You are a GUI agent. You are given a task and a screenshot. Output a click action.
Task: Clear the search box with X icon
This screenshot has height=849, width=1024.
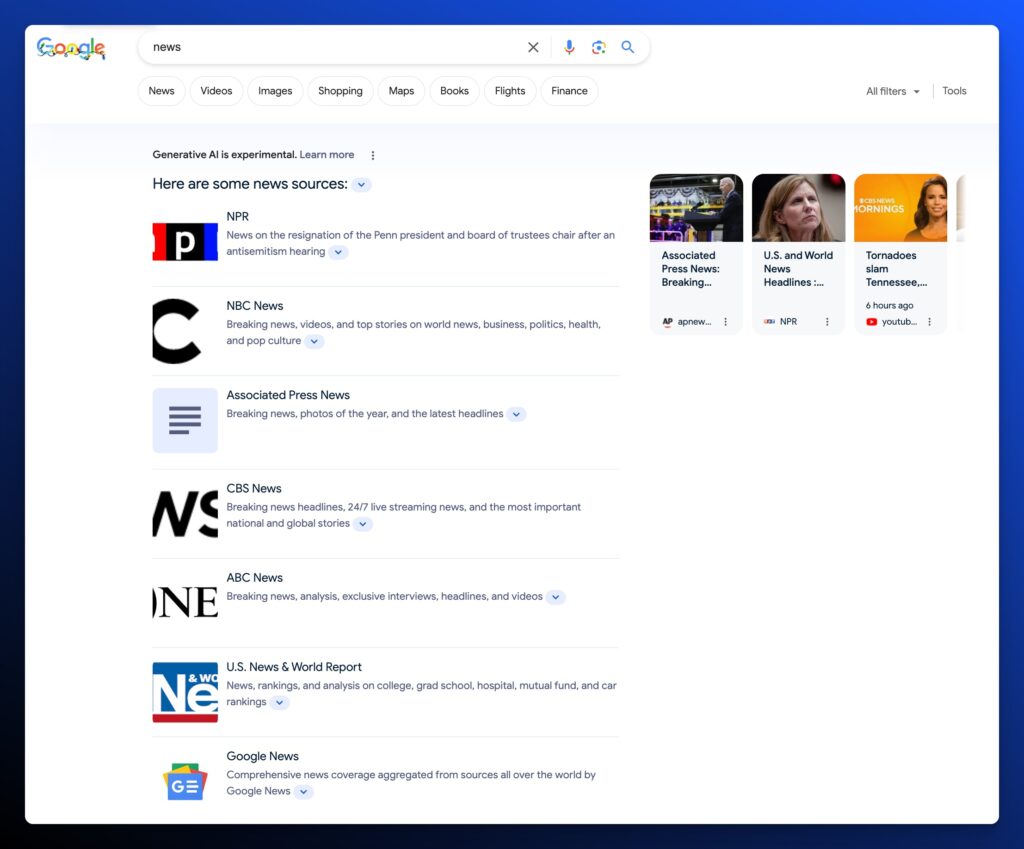click(533, 47)
